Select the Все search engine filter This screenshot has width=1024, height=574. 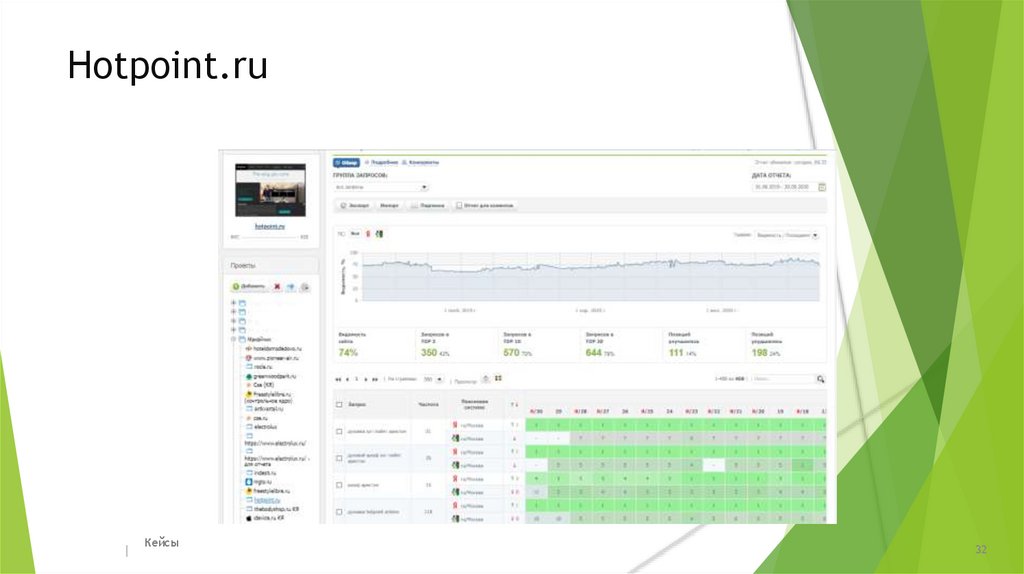click(355, 234)
